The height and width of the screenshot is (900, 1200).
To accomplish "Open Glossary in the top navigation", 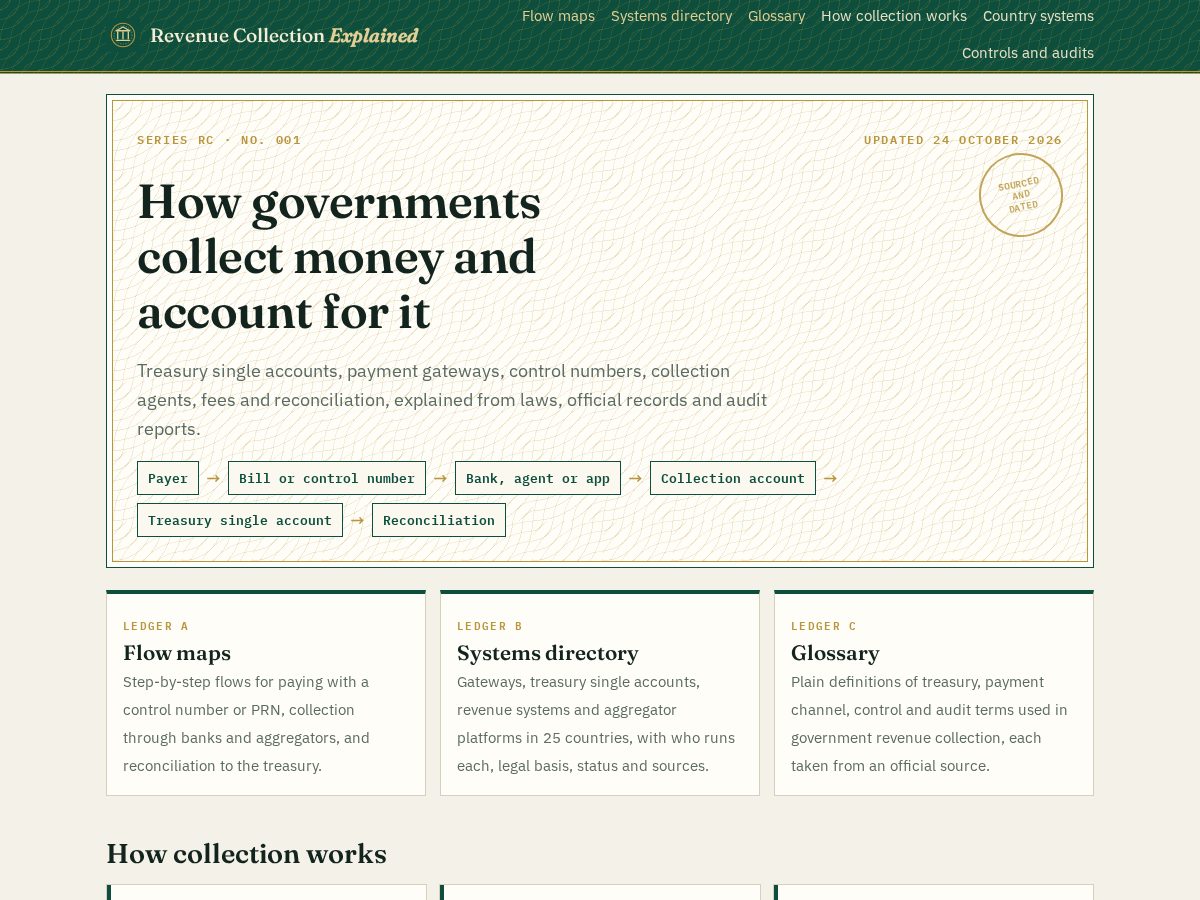I will point(776,16).
